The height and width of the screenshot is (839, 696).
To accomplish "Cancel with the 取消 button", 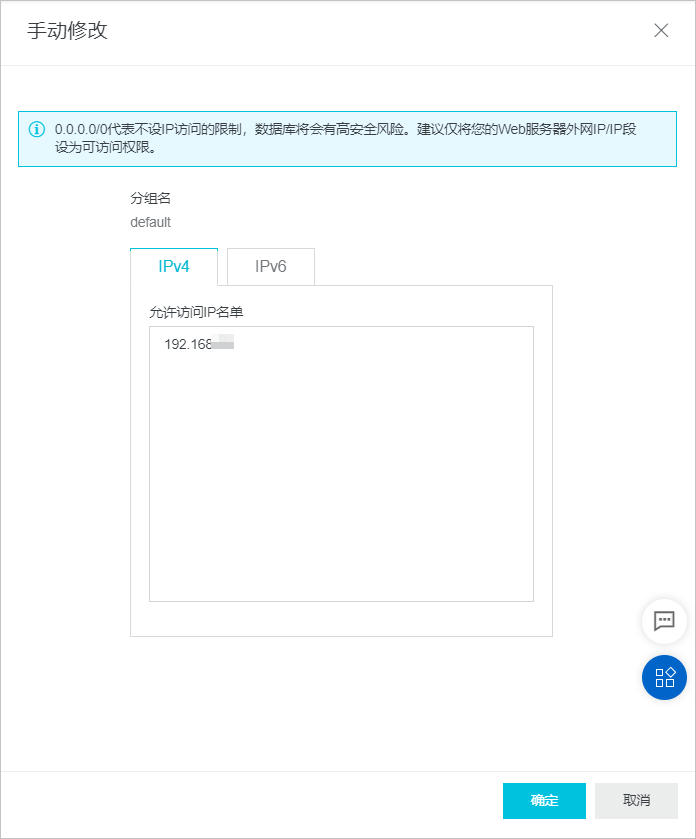I will point(636,800).
